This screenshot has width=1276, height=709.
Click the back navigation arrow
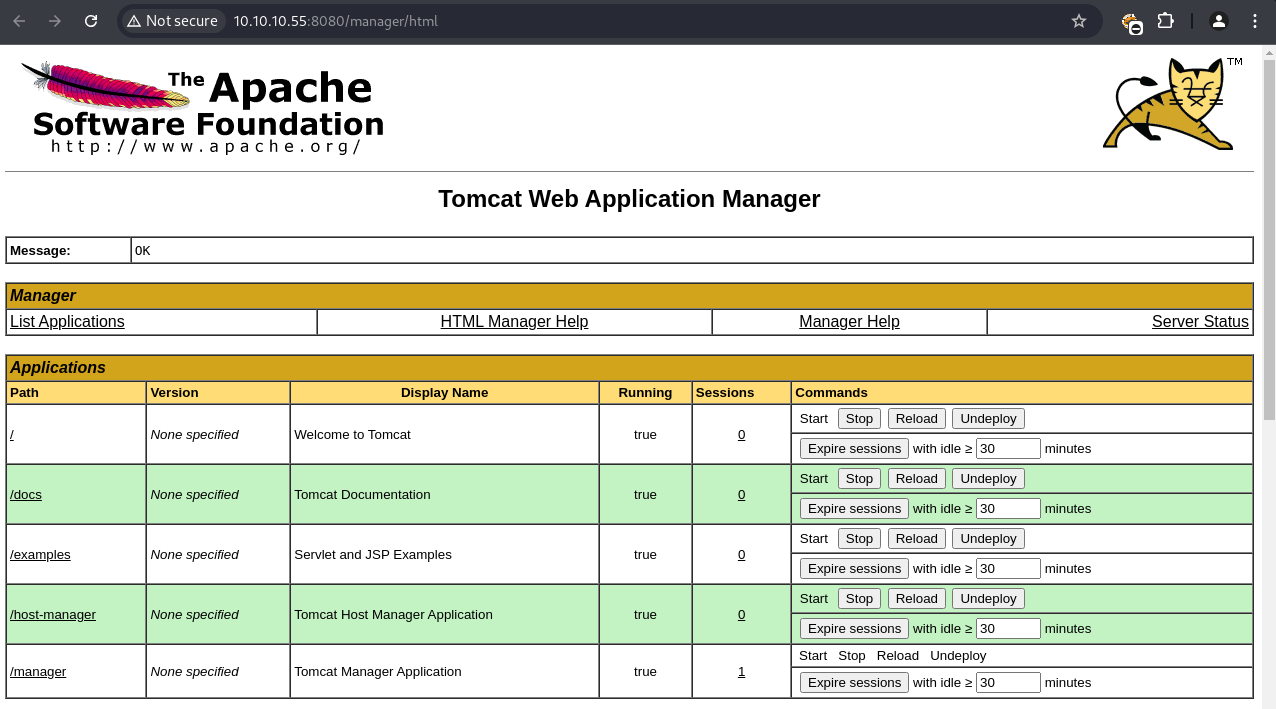[x=19, y=21]
